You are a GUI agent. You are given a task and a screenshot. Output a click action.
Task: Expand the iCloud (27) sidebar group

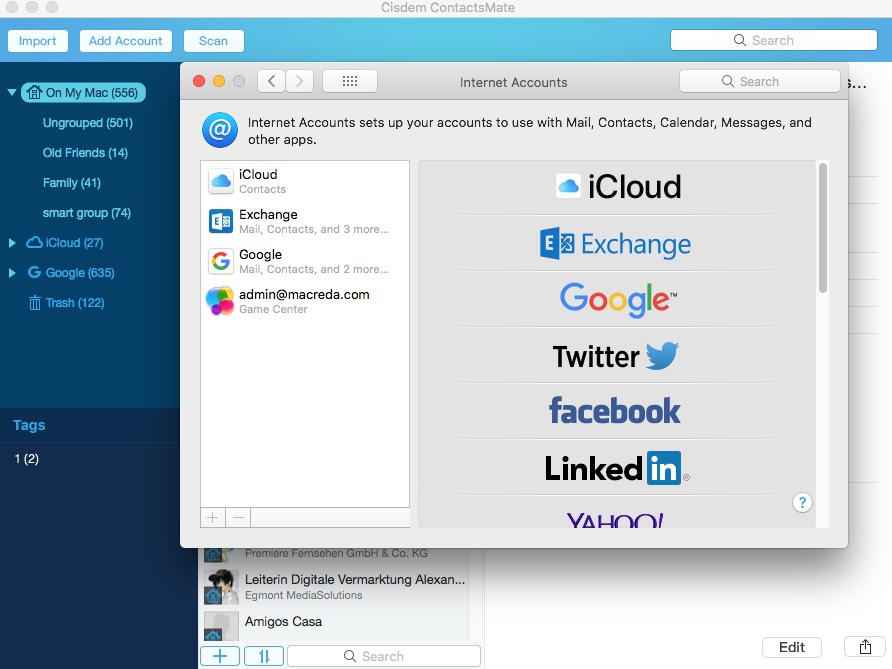coord(12,243)
